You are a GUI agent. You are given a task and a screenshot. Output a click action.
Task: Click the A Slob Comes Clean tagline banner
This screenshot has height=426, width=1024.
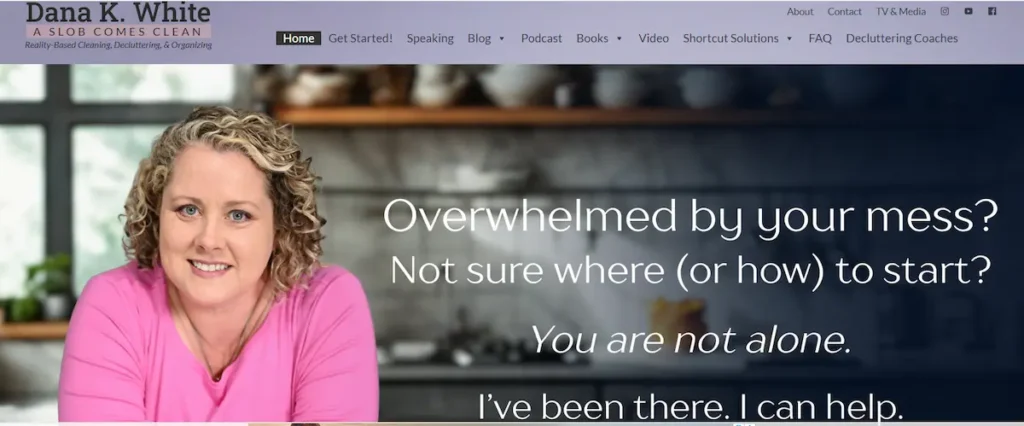(118, 31)
